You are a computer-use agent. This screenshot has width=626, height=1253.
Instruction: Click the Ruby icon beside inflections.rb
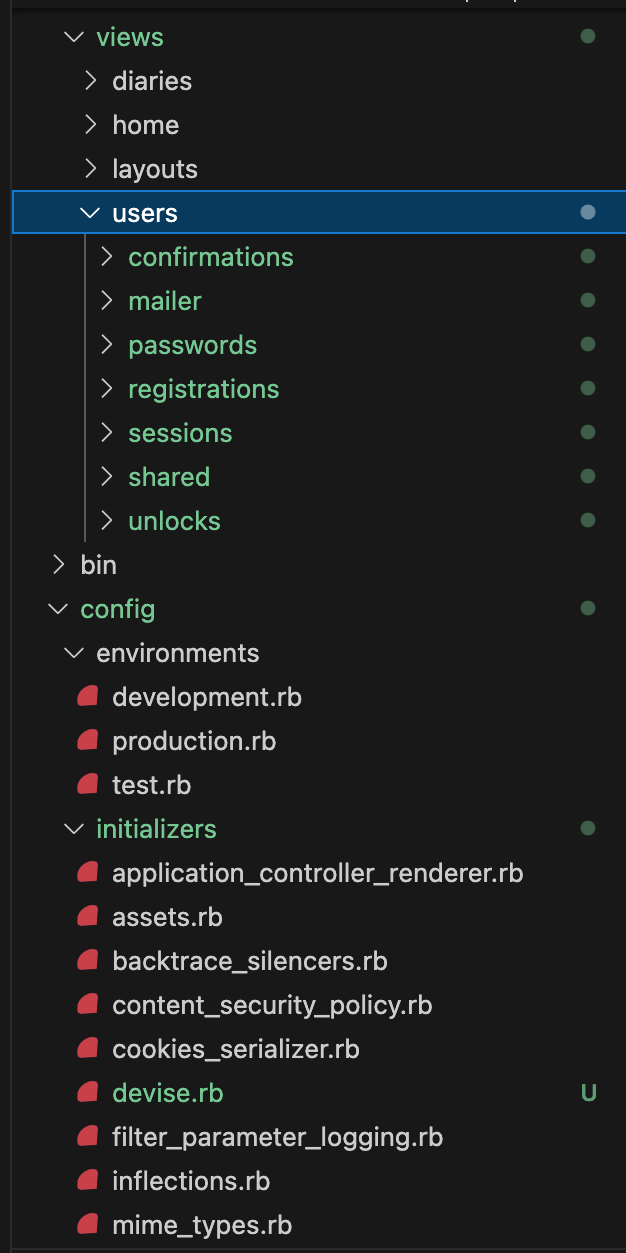[x=87, y=1180]
